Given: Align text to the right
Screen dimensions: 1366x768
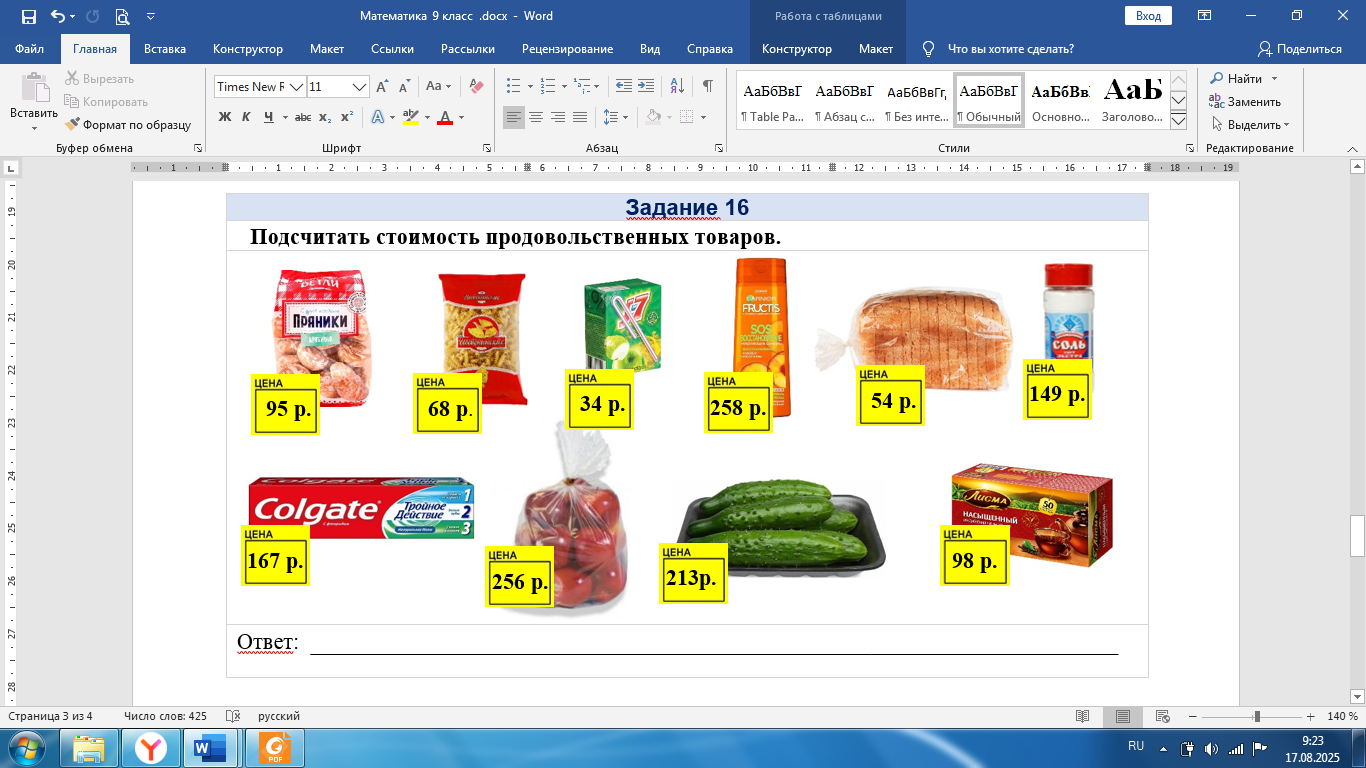Looking at the screenshot, I should coord(558,118).
